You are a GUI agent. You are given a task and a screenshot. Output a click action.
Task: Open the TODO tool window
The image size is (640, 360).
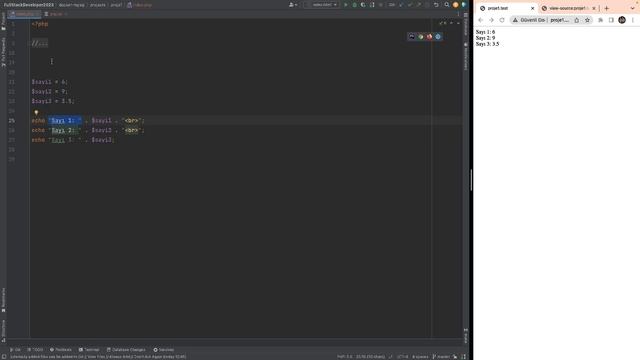[35, 350]
